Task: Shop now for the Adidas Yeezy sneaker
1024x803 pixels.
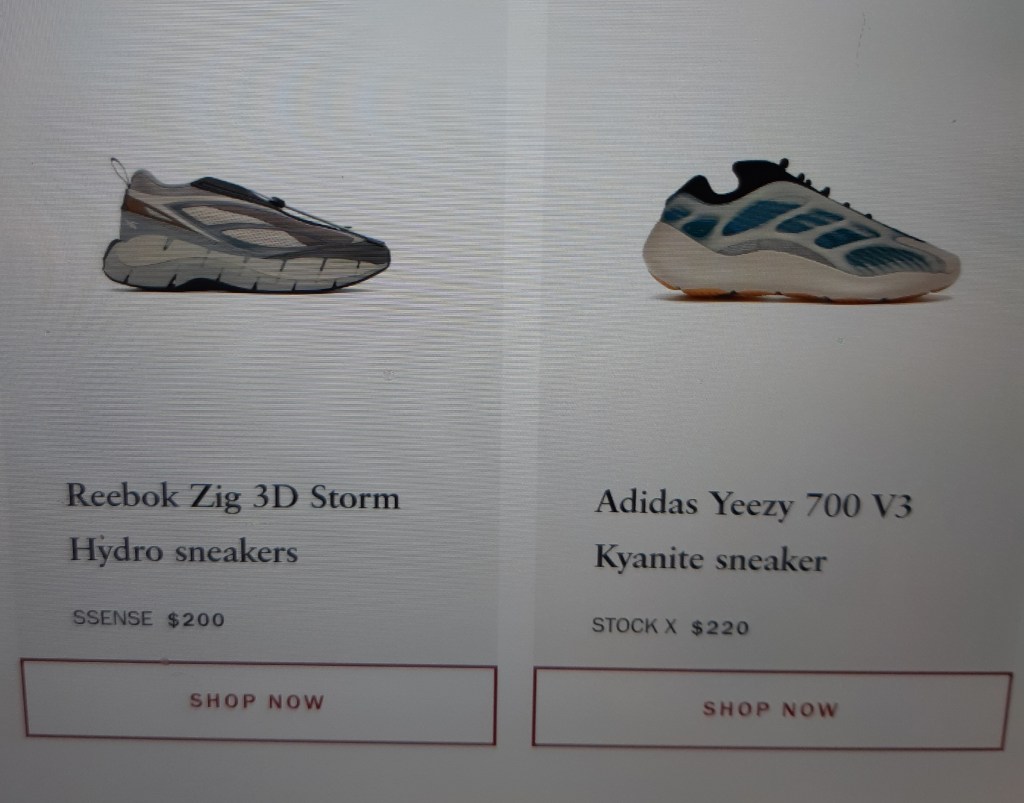Action: pyautogui.click(x=772, y=709)
